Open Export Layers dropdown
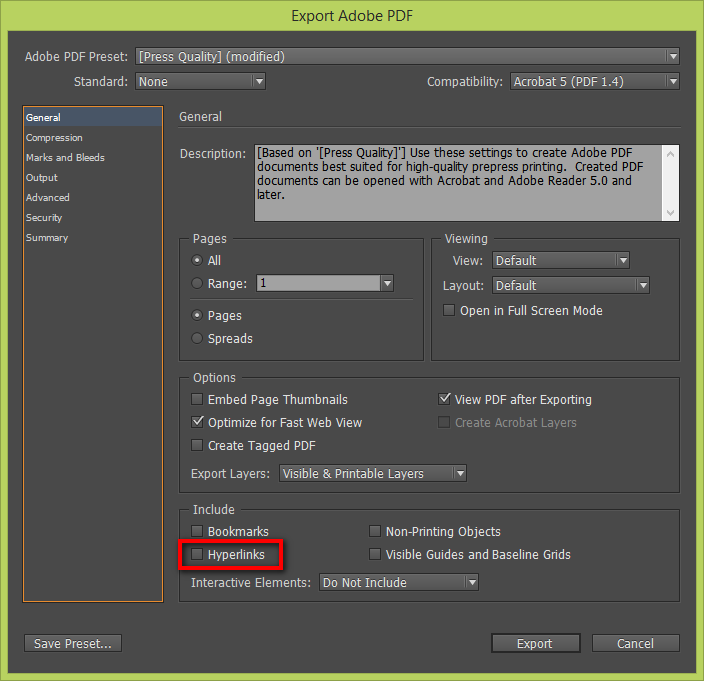This screenshot has height=681, width=704. coord(373,473)
